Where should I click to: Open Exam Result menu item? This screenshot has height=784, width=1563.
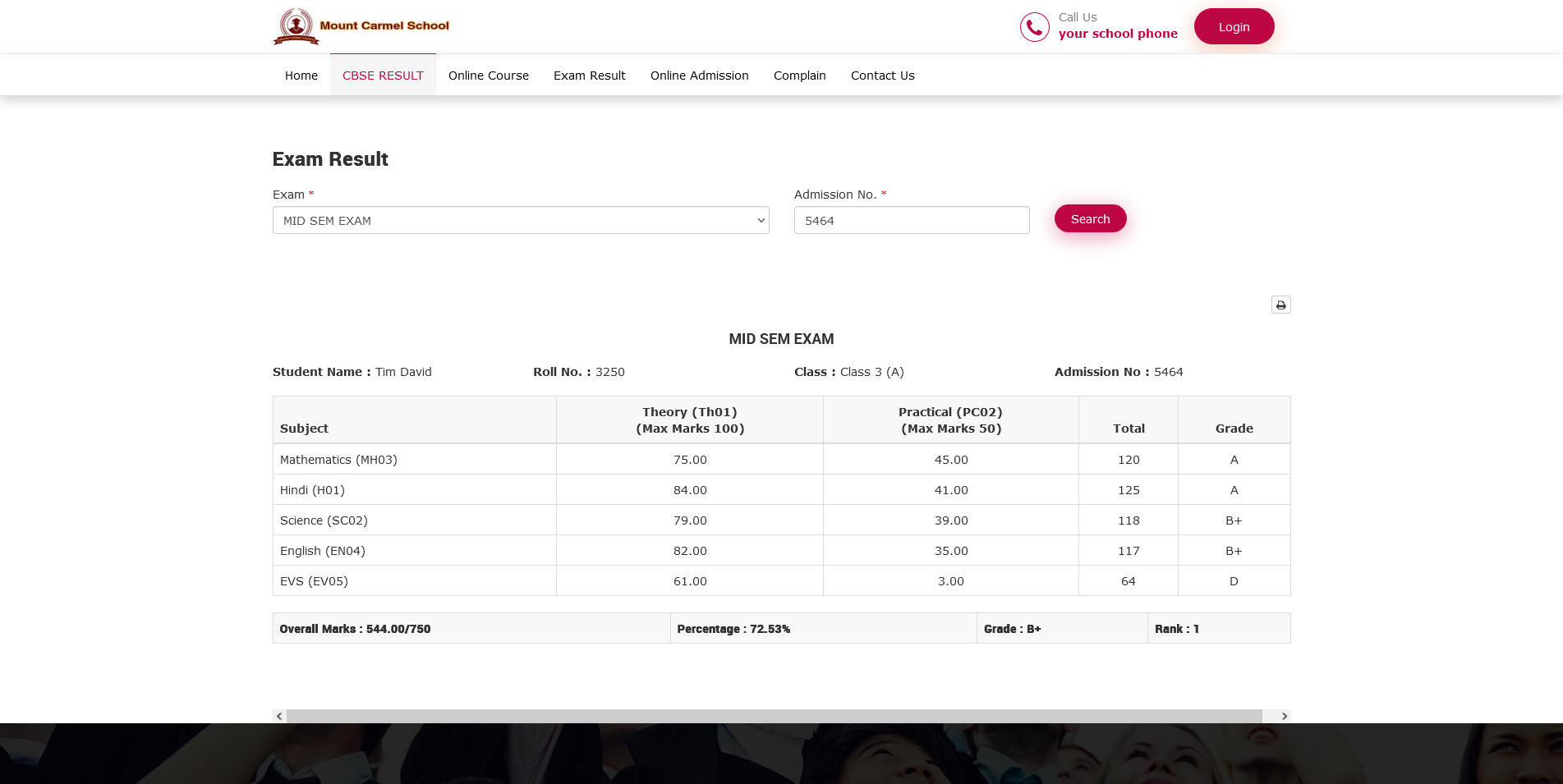tap(589, 76)
